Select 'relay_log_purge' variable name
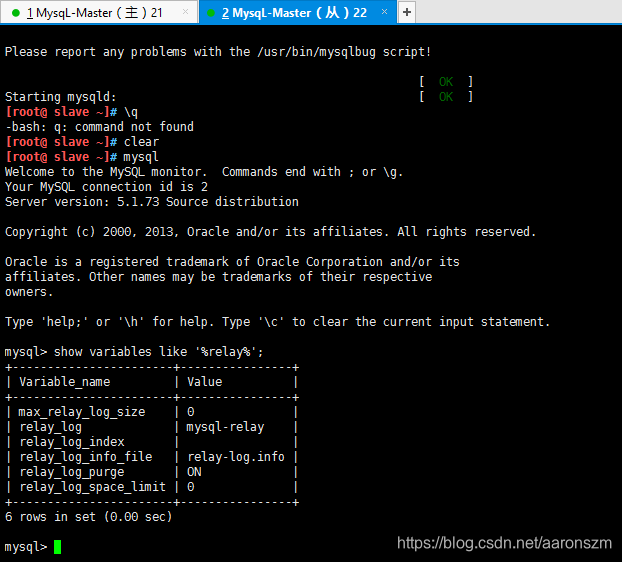The height and width of the screenshot is (562, 622). [x=72, y=472]
